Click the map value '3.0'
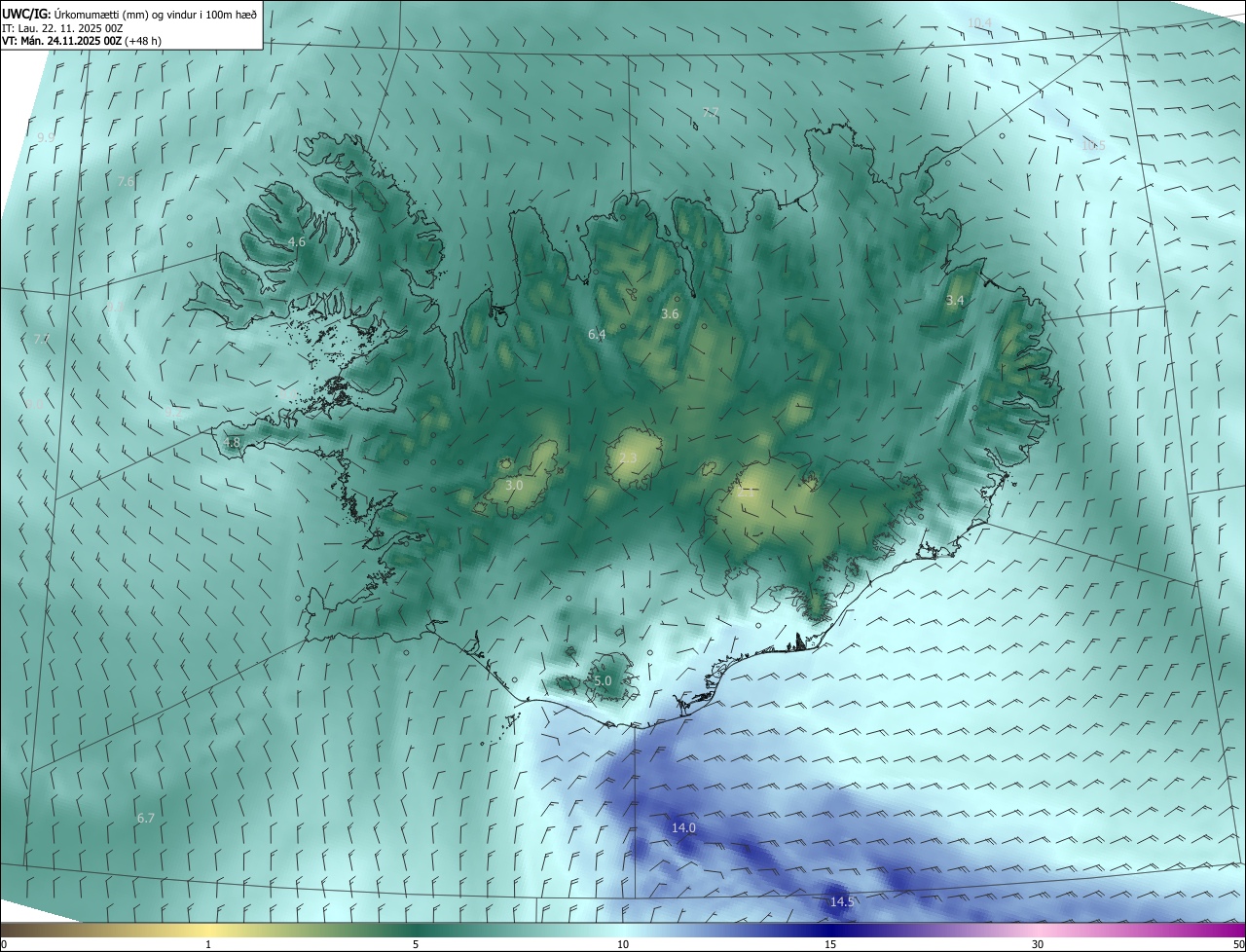 [x=515, y=485]
